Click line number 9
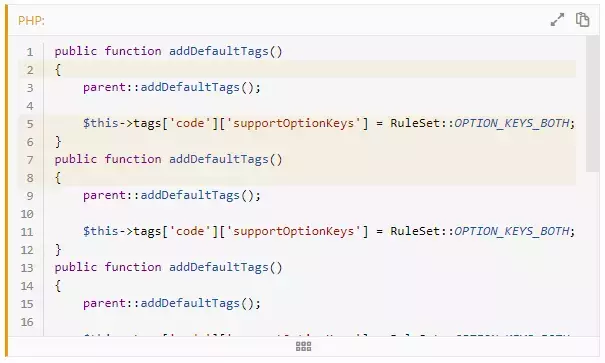 pyautogui.click(x=30, y=196)
